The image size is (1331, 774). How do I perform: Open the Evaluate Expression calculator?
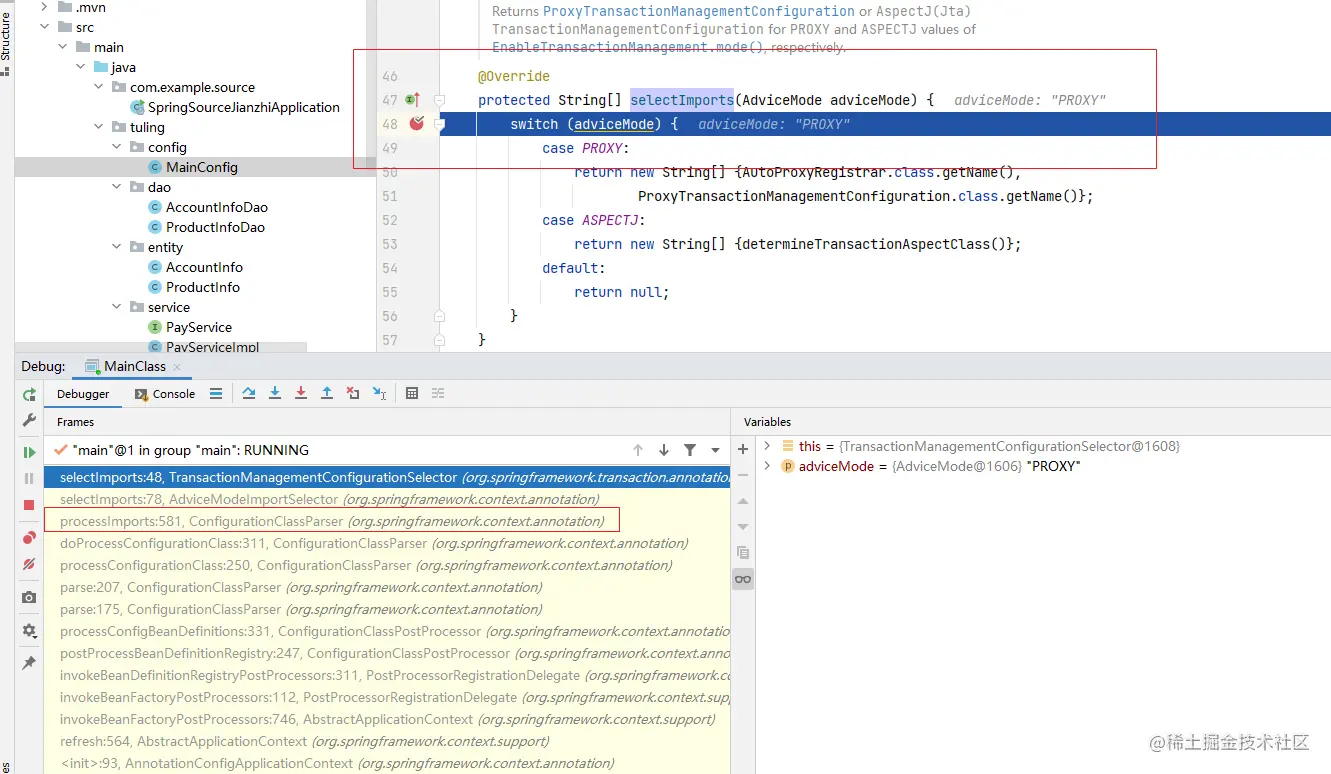pos(412,394)
